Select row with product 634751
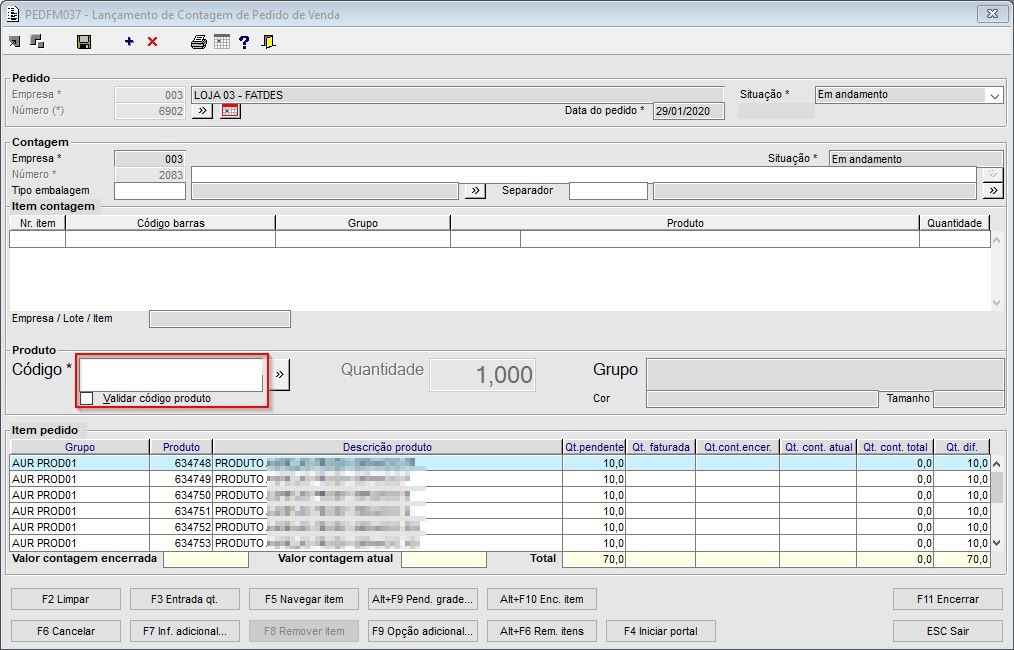The image size is (1014, 650). pyautogui.click(x=499, y=511)
